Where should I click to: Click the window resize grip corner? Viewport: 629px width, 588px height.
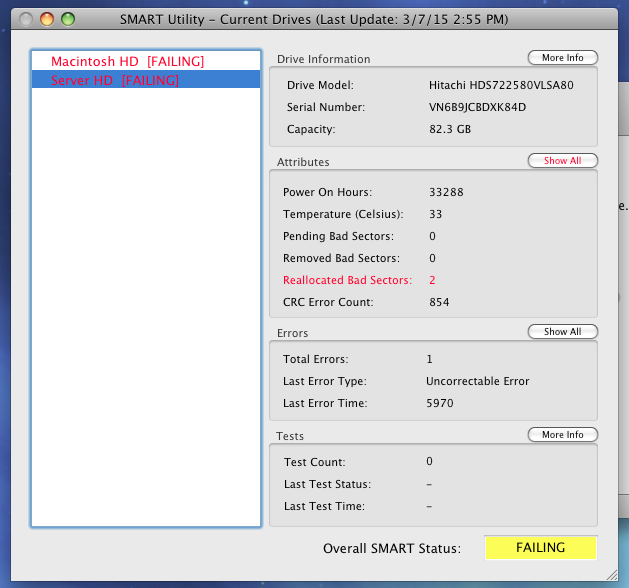[612, 575]
